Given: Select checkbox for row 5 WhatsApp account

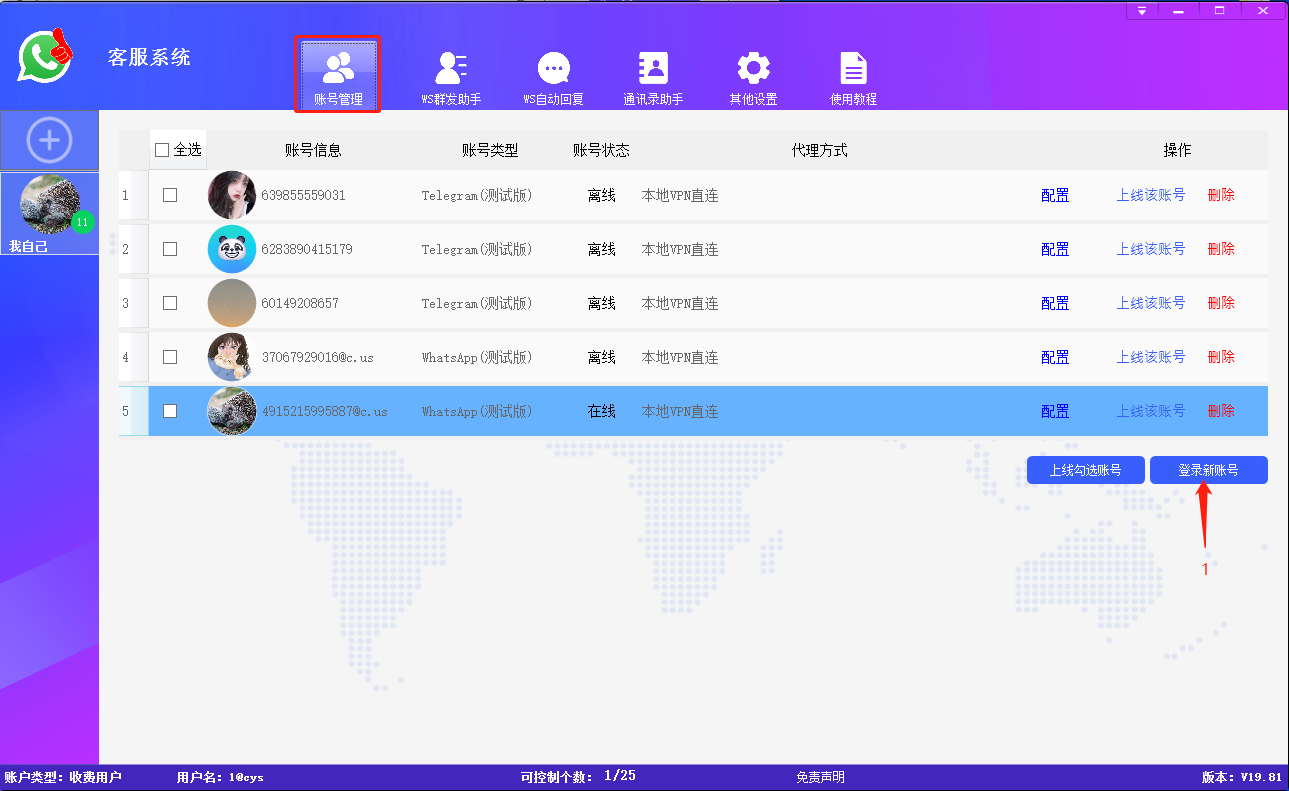Looking at the screenshot, I should click(170, 411).
